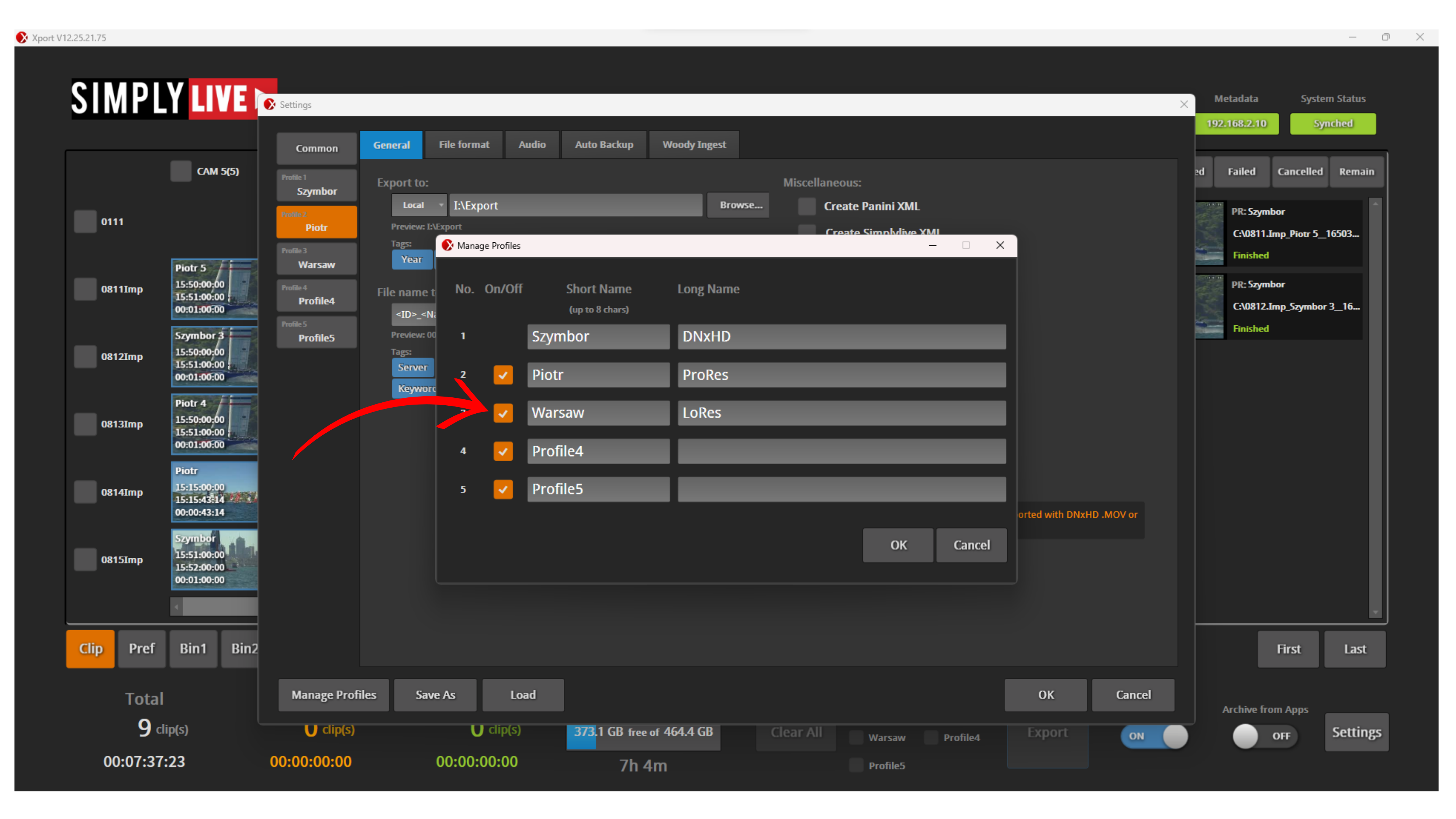Click the Server tag
Viewport: 1456px width, 819px height.
coord(413,367)
